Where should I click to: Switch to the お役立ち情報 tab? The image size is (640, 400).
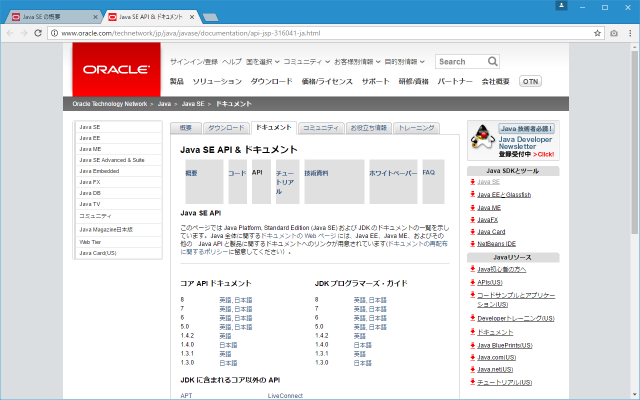coord(369,128)
